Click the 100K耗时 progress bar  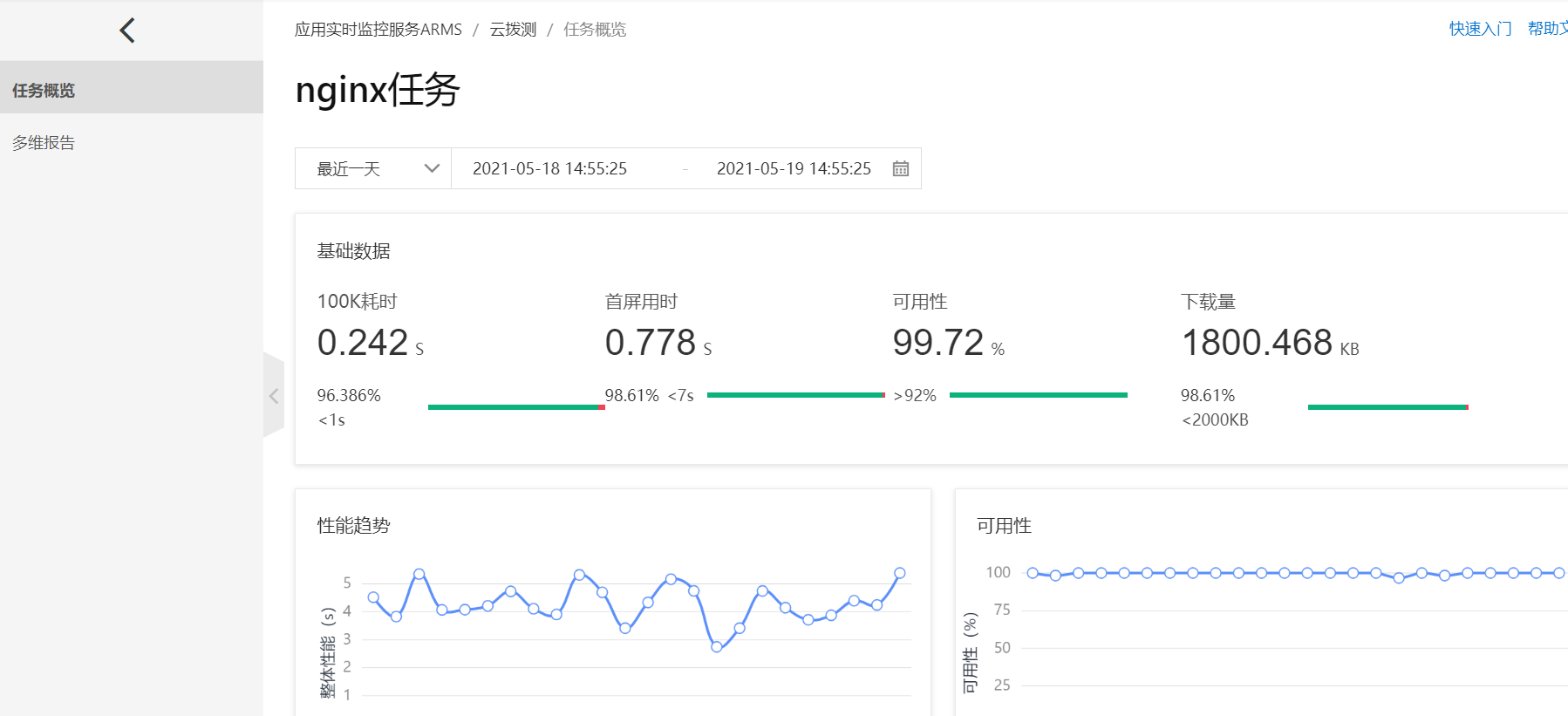point(516,407)
